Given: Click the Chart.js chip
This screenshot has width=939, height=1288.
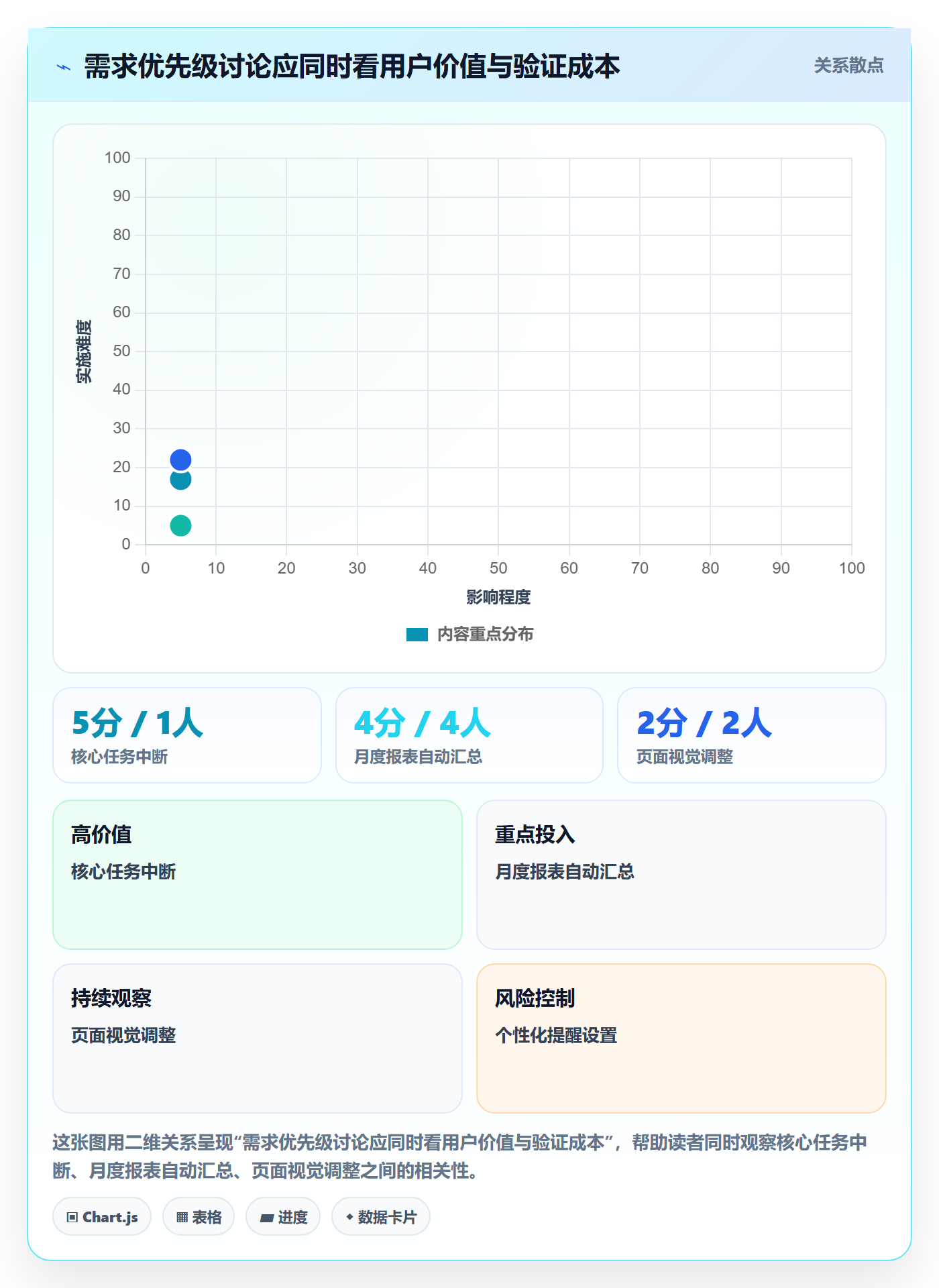Looking at the screenshot, I should (102, 1217).
